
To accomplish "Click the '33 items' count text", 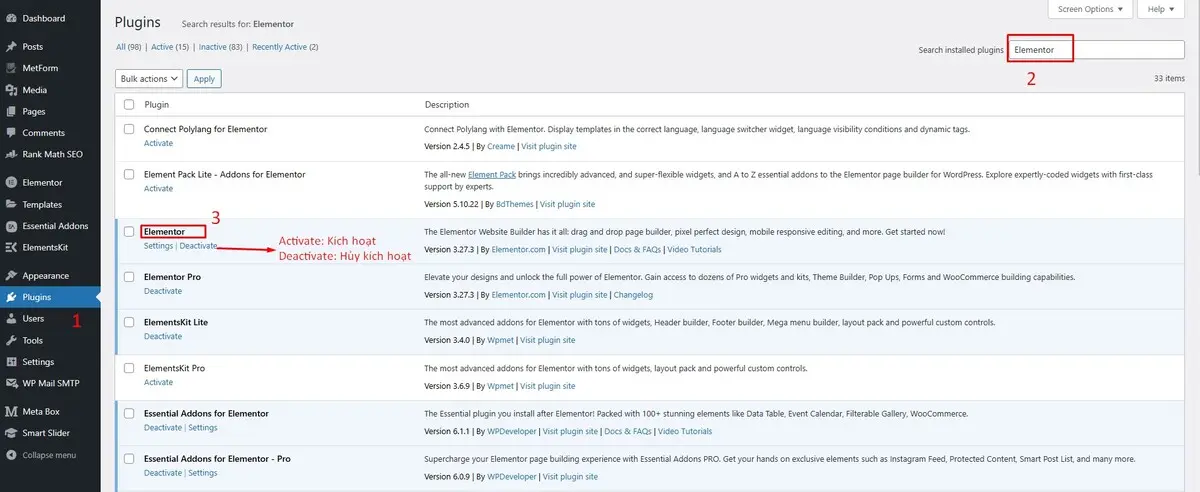I will 1168,78.
